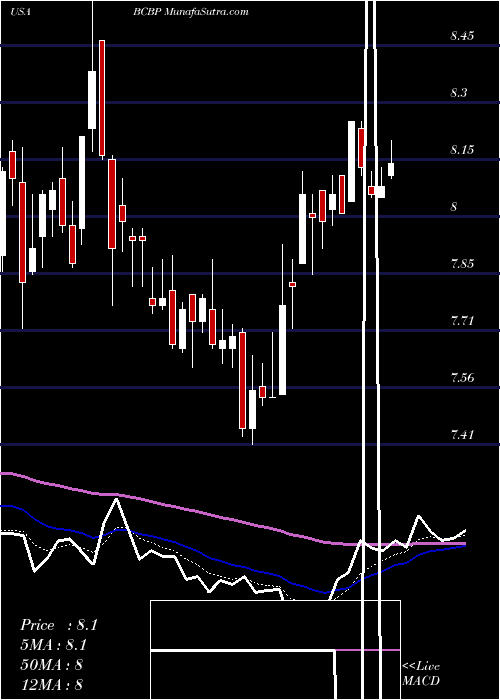Image resolution: width=500 pixels, height=700 pixels.
Task: Click the 50MA : 8 readout
Action: click(51, 665)
